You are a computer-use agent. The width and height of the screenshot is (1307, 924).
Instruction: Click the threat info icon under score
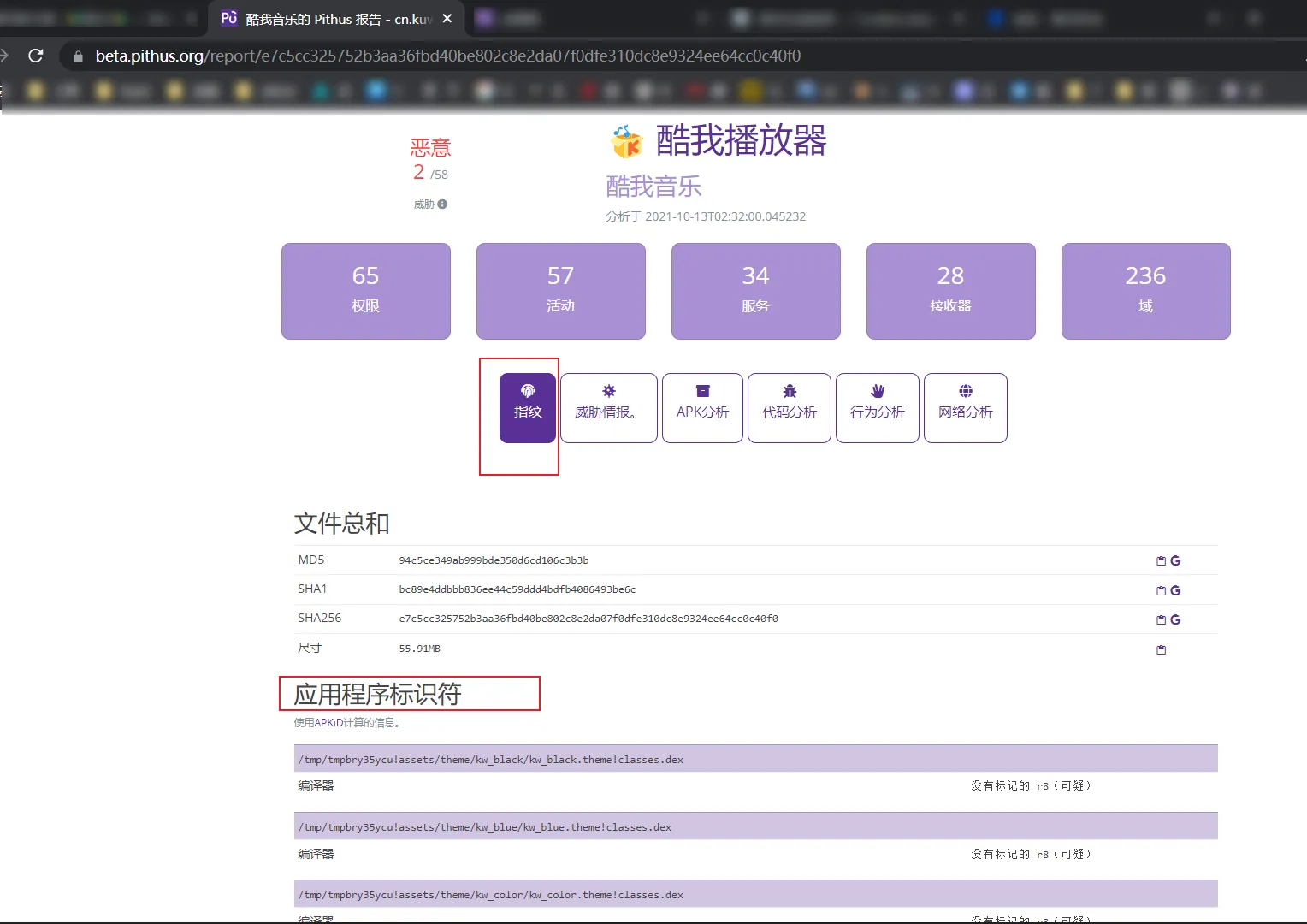tap(442, 204)
